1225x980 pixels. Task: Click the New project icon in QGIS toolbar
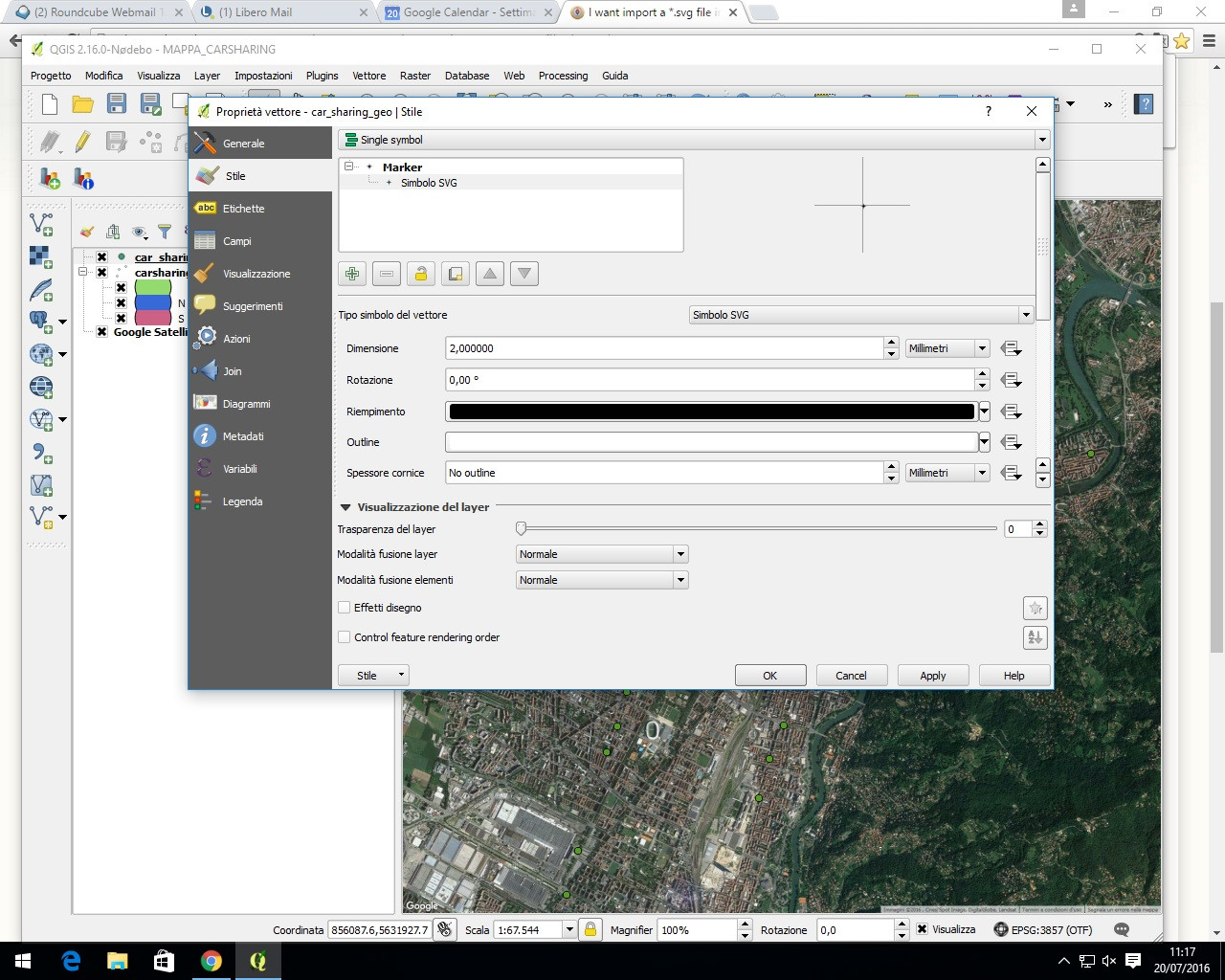50,104
